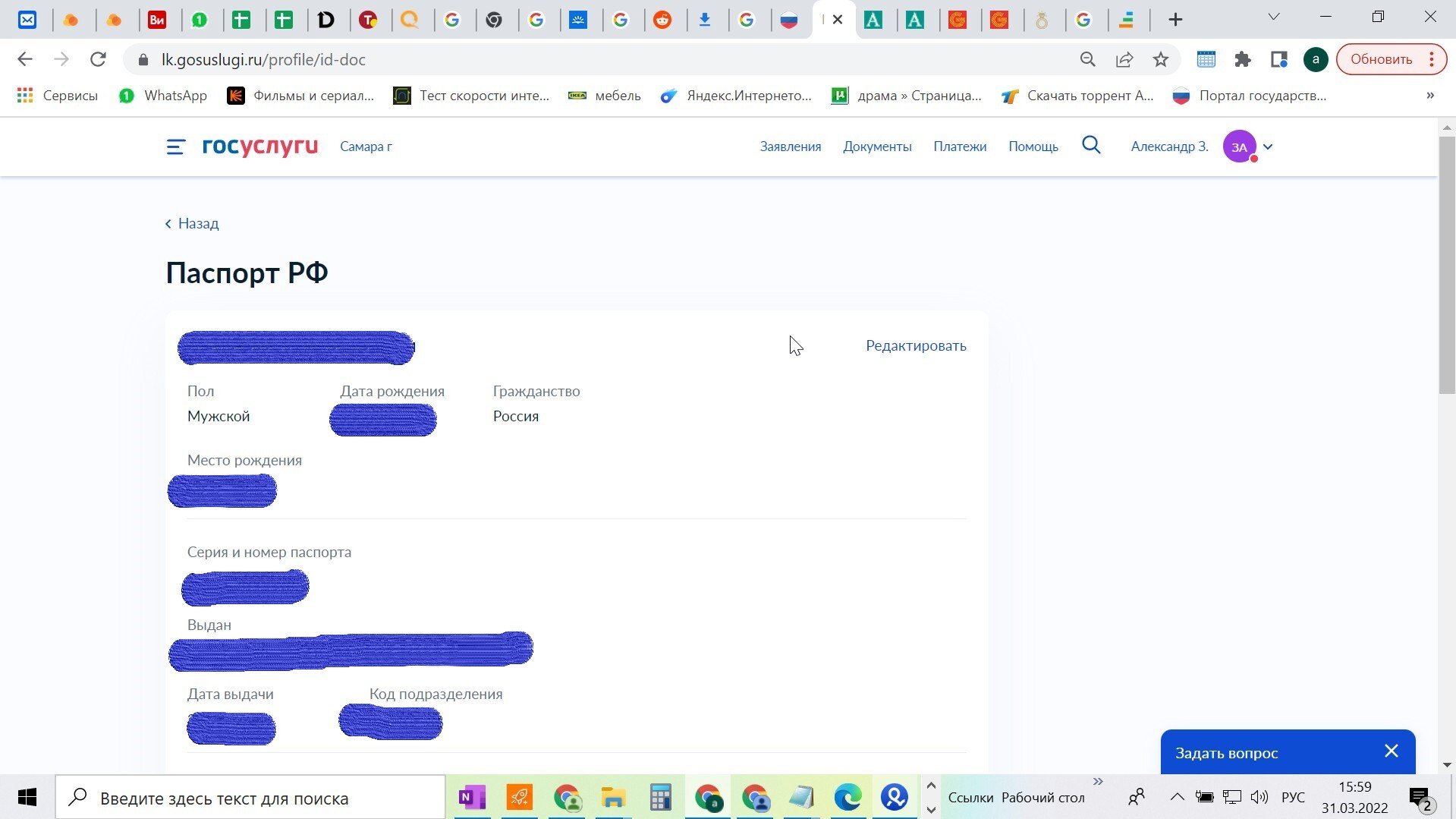Close the Задать вопрос chat widget
The width and height of the screenshot is (1456, 819).
[x=1391, y=751]
